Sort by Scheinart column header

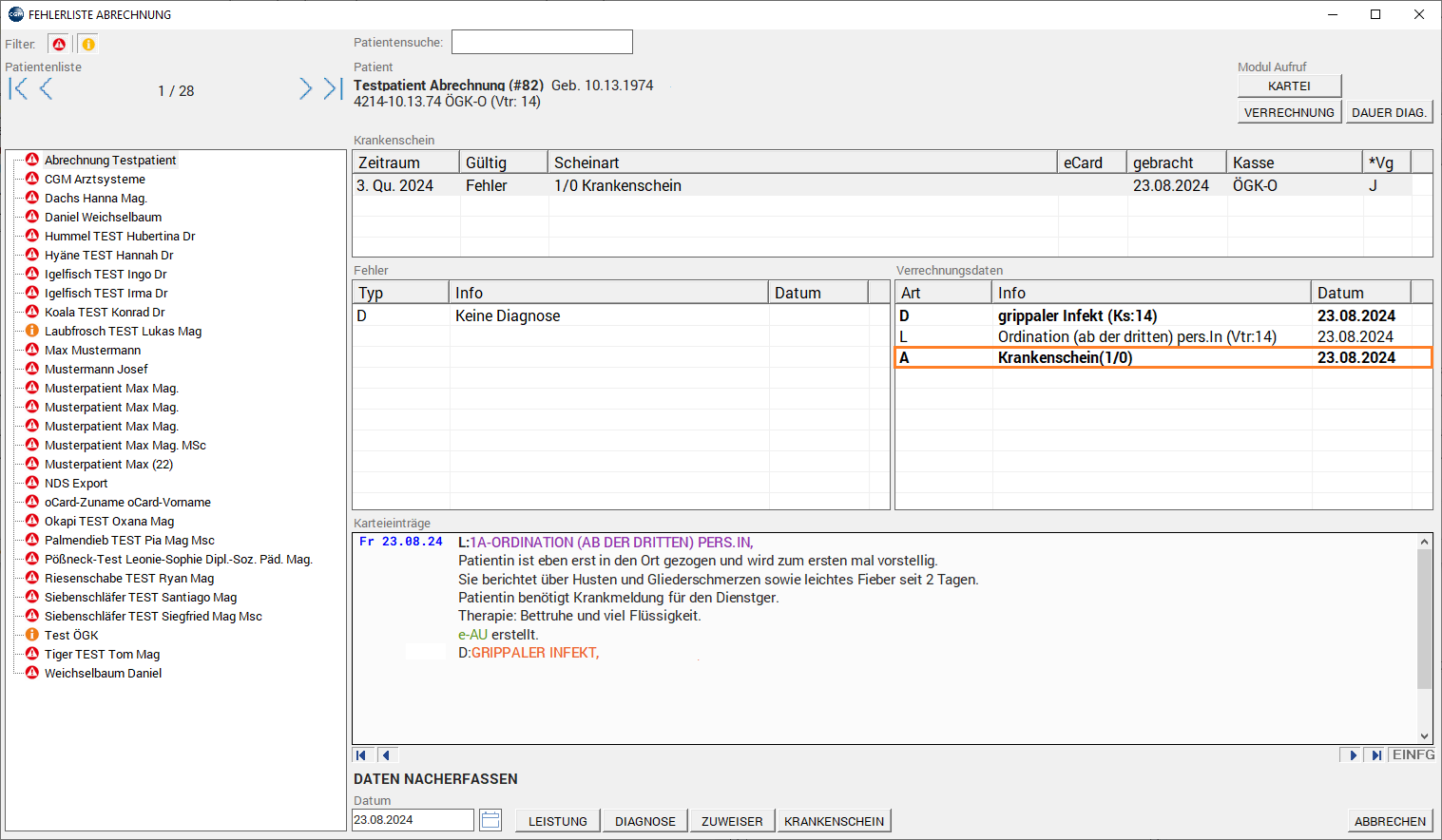click(801, 163)
